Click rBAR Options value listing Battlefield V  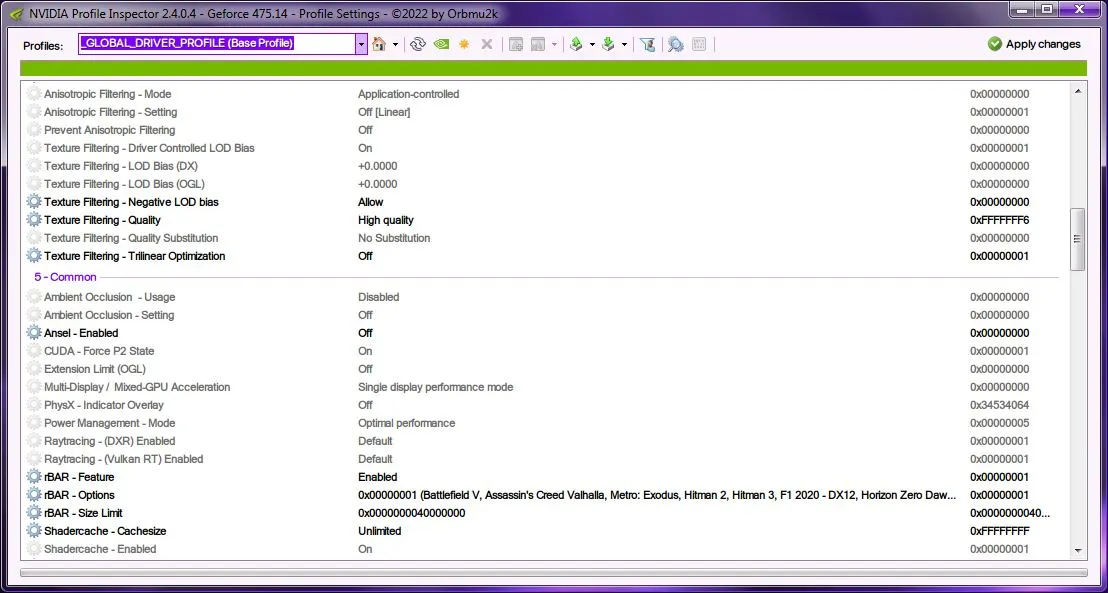[x=656, y=495]
